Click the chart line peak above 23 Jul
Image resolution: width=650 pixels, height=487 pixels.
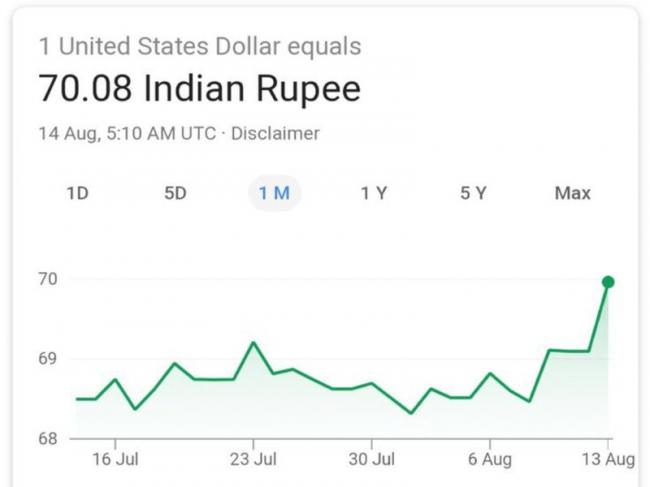click(x=253, y=343)
